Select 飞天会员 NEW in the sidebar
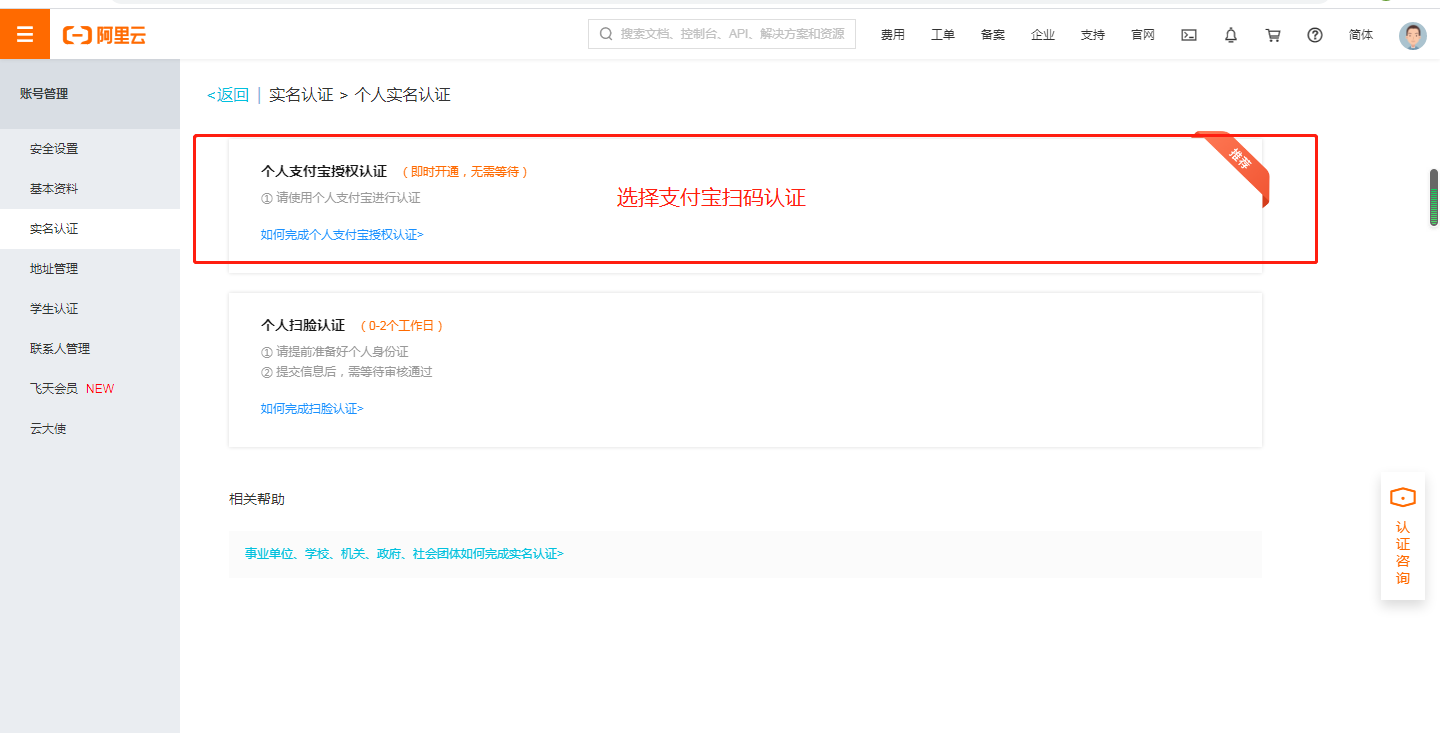 (90, 389)
